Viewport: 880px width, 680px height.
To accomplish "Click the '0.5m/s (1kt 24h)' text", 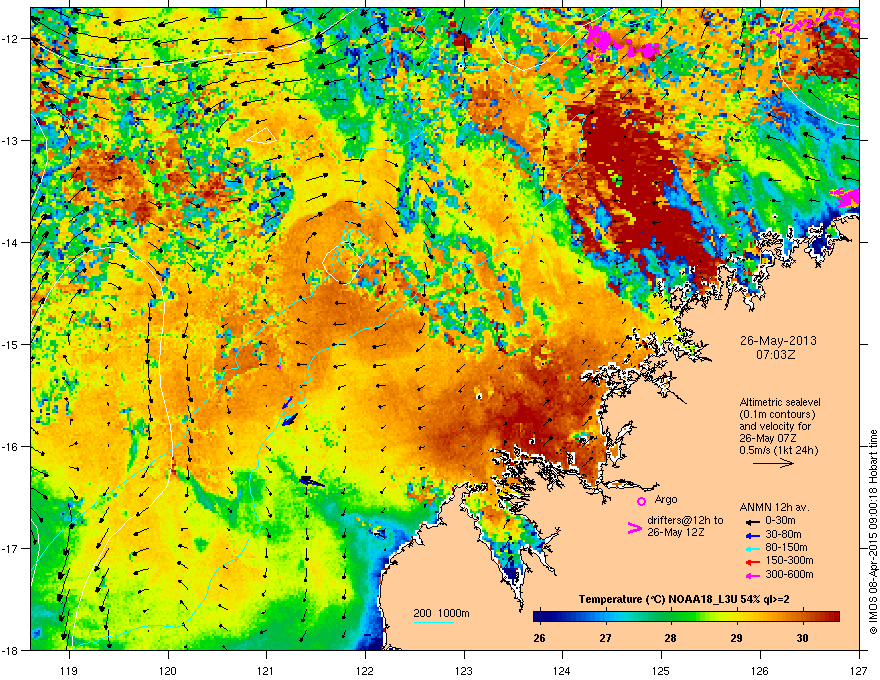I will 778,450.
